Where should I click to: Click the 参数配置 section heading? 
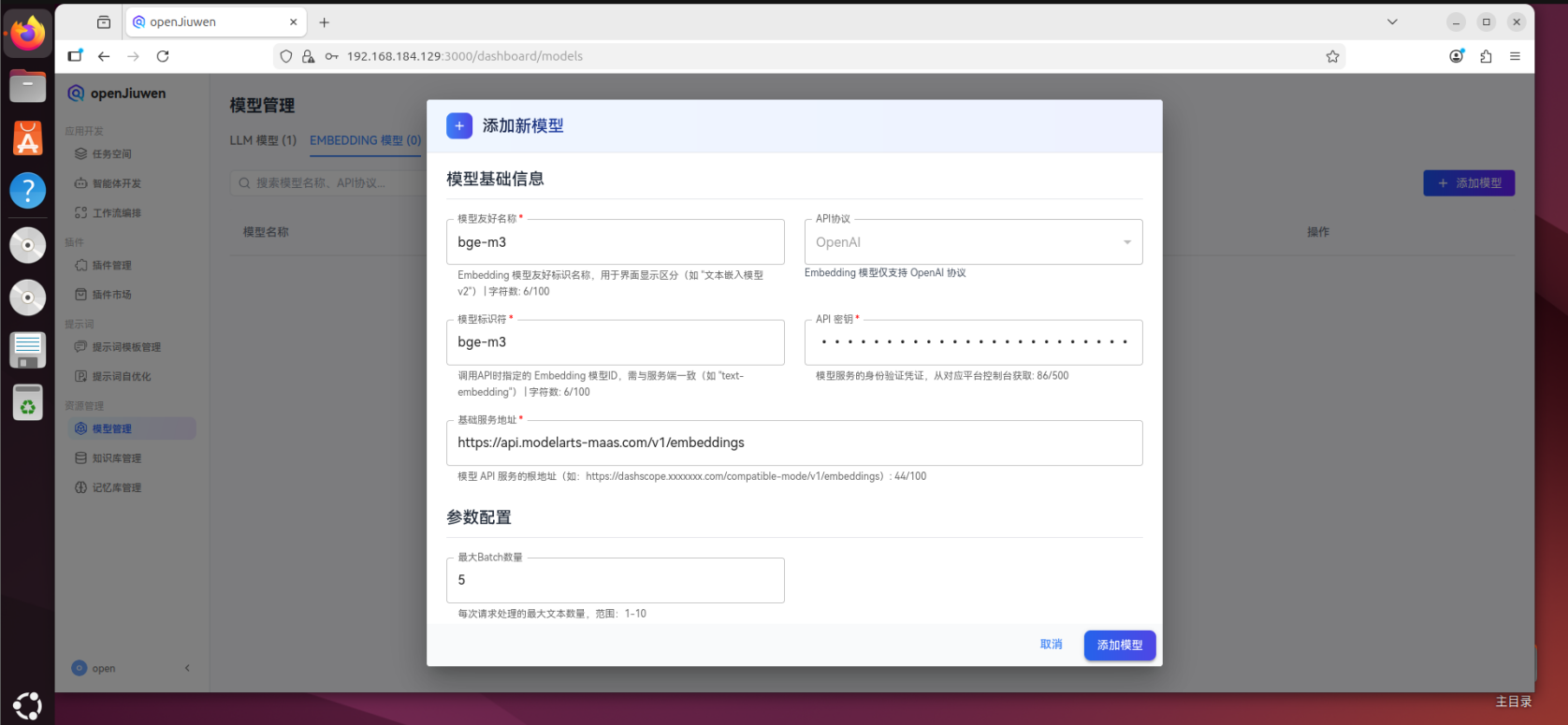click(x=479, y=517)
